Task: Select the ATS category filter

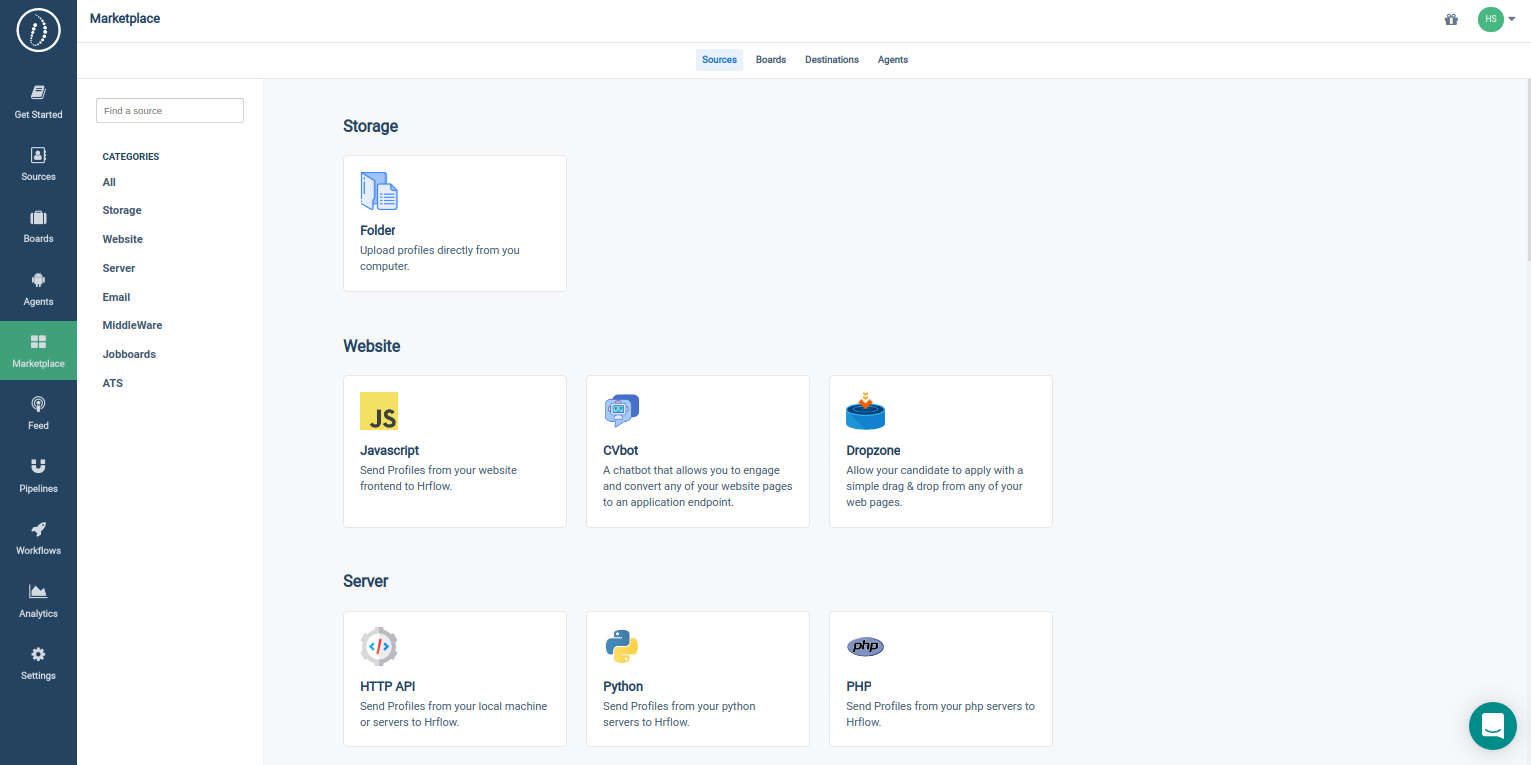Action: point(112,383)
